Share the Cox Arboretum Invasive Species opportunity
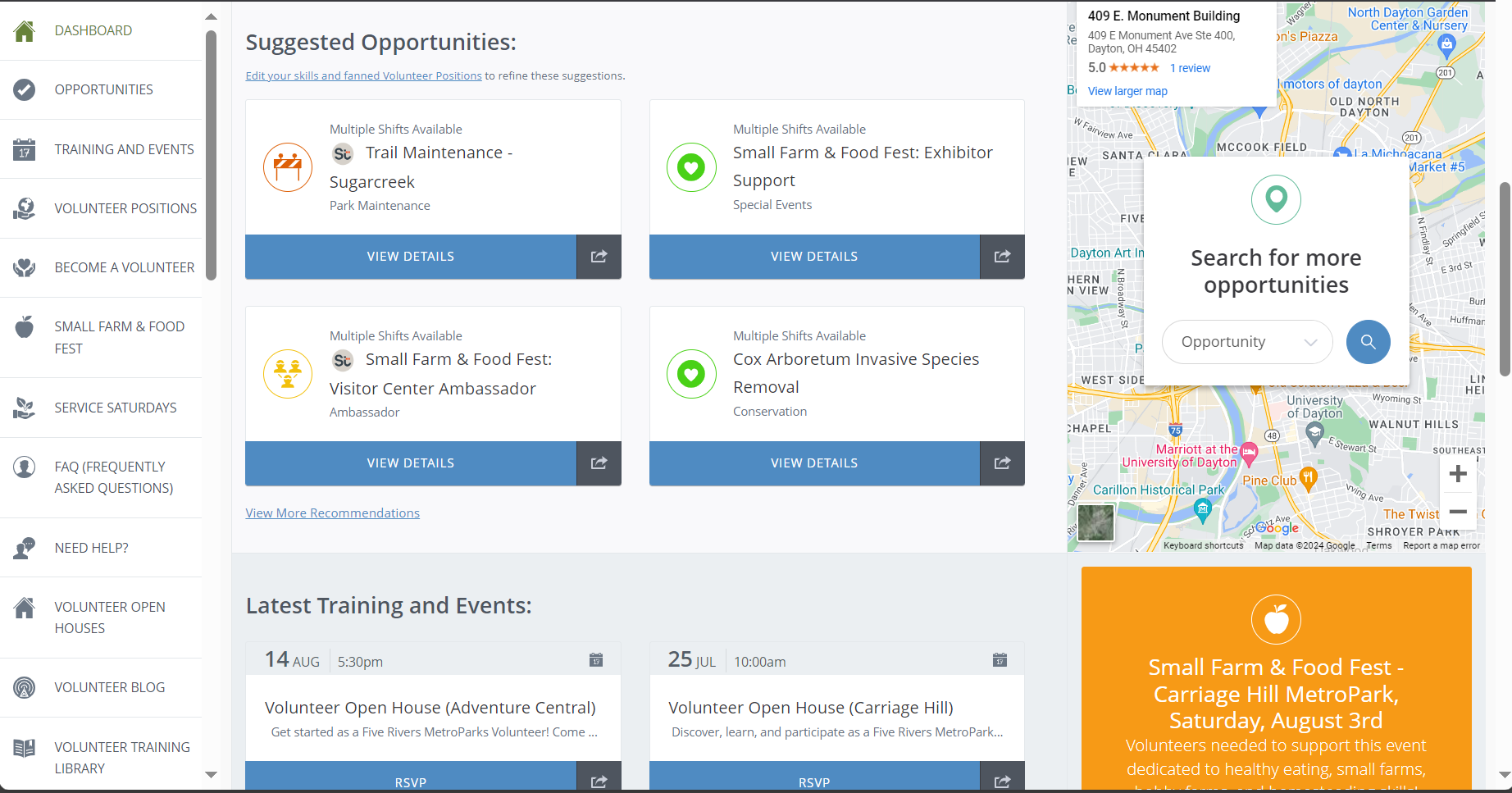1512x793 pixels. pos(1003,463)
